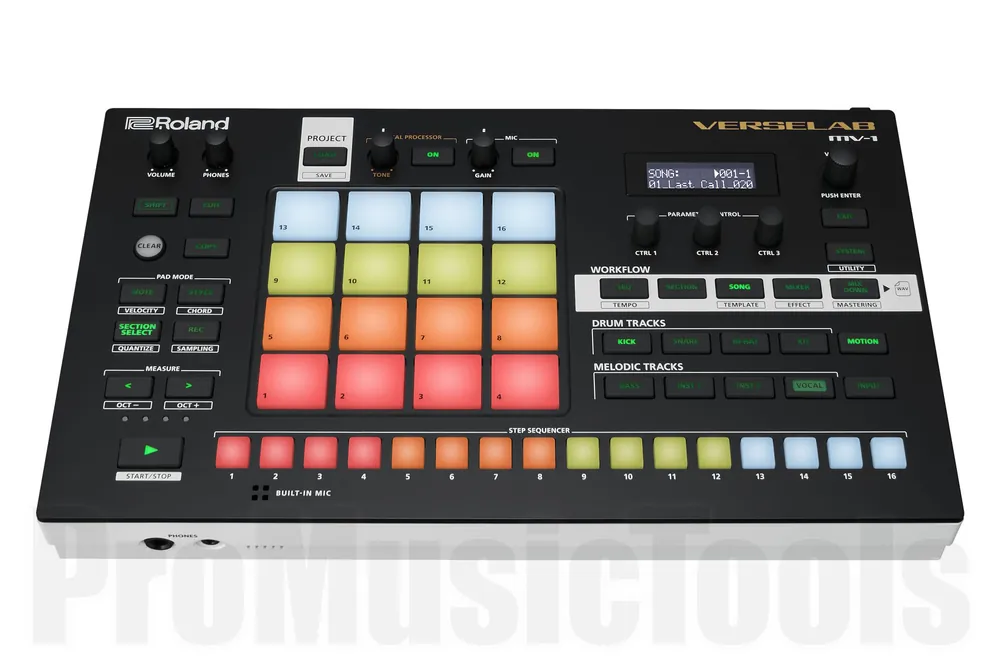The image size is (1000, 666).
Task: Enable step sequencer button 5
Action: [x=408, y=452]
